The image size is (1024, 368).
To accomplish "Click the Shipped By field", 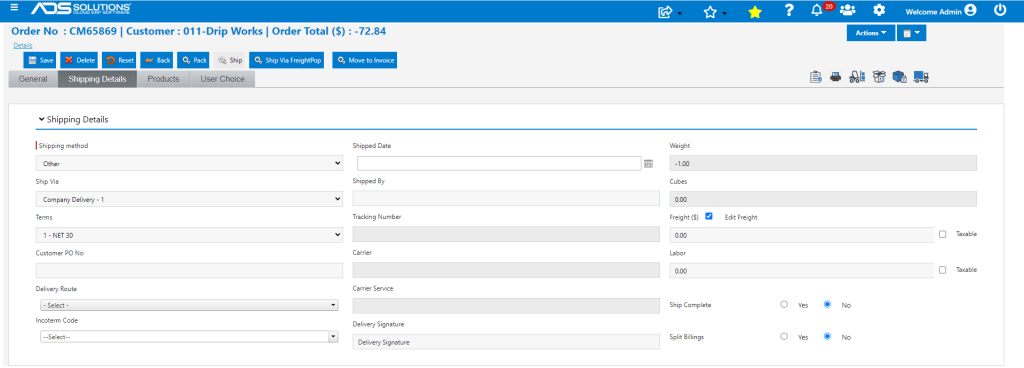I will pyautogui.click(x=506, y=199).
